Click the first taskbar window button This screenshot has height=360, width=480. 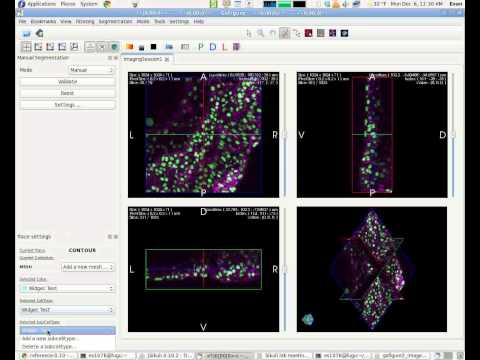click(48, 356)
